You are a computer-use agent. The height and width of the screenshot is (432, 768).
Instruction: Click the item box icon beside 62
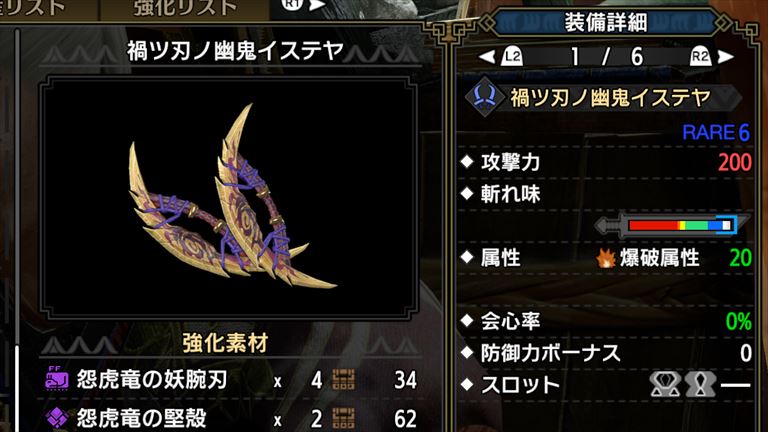343,418
